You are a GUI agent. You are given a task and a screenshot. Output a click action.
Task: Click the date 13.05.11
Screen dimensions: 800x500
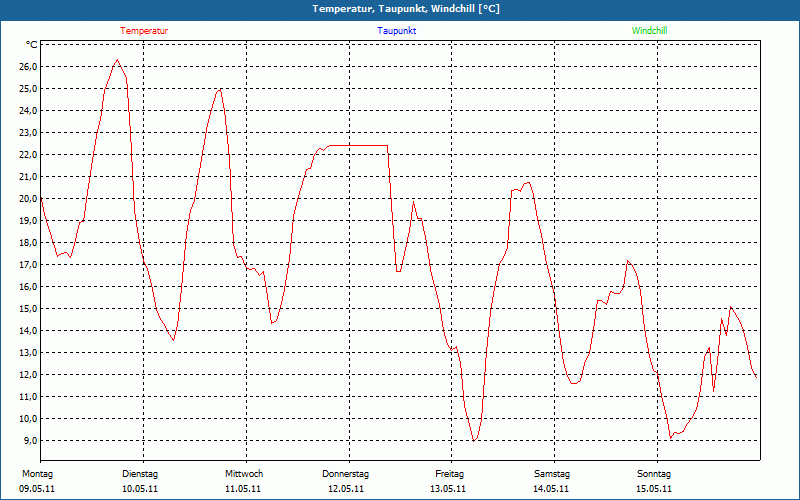point(448,489)
